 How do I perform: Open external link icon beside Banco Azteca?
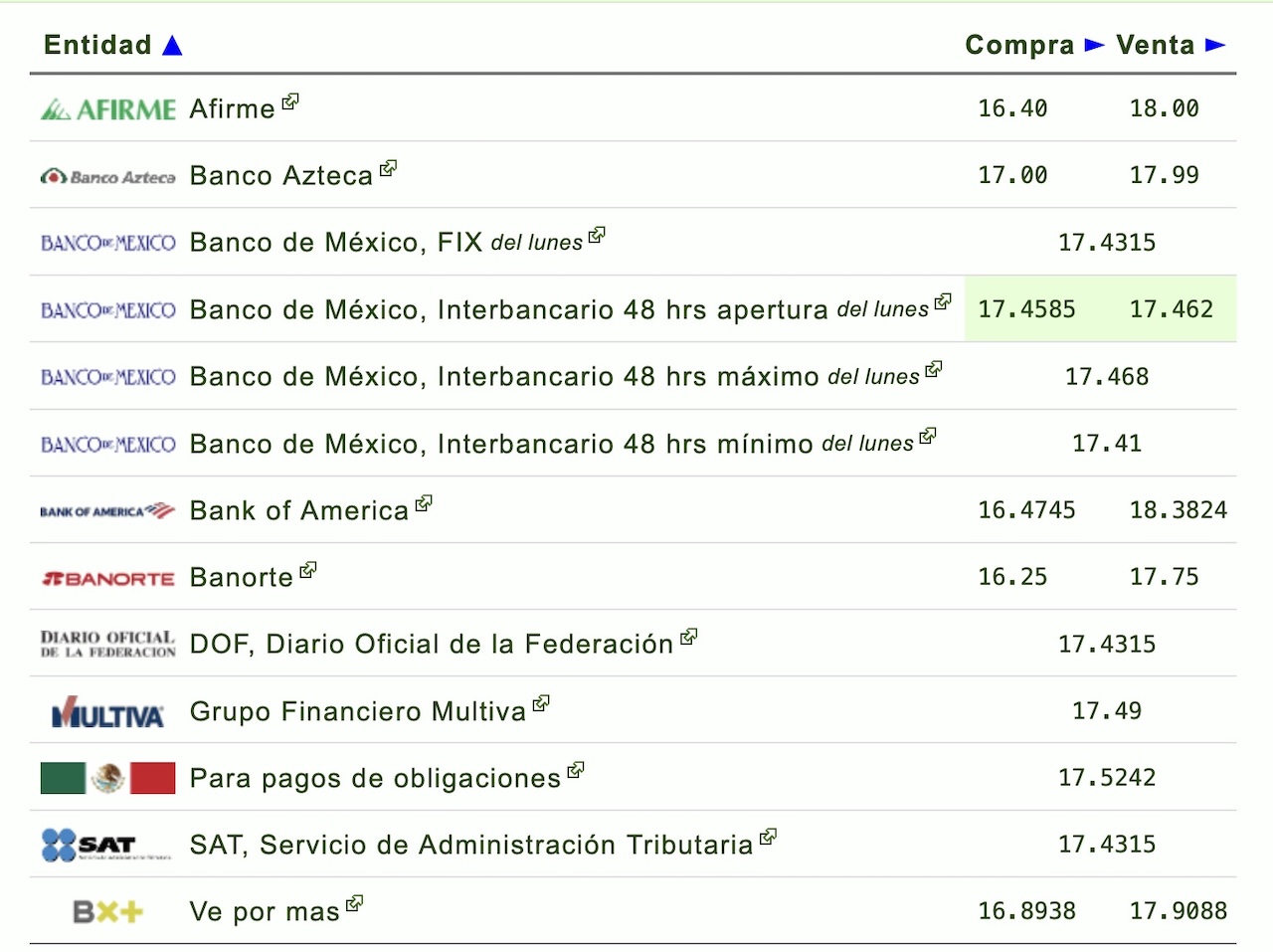pyautogui.click(x=389, y=168)
